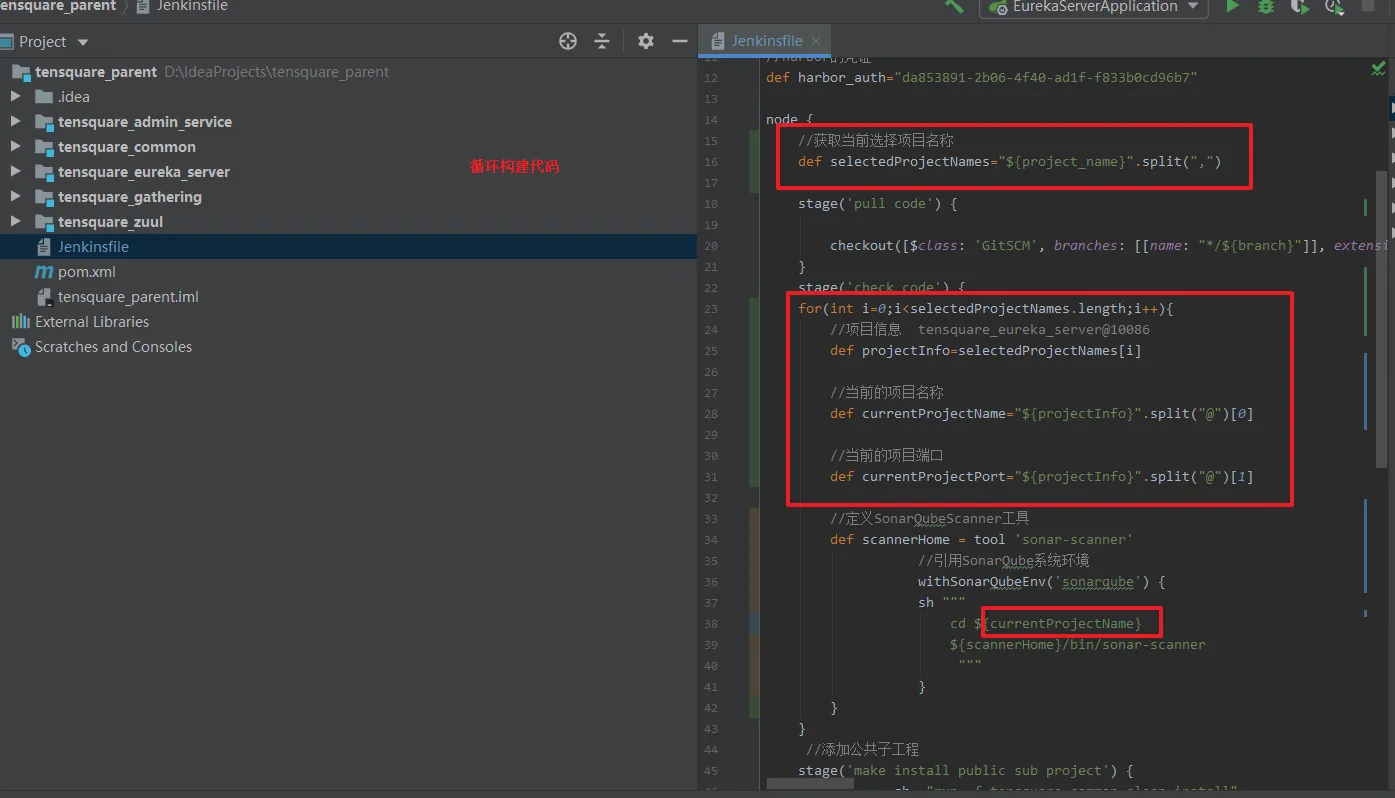The height and width of the screenshot is (798, 1395).
Task: Select tensquare_common in project tree
Action: 127,147
